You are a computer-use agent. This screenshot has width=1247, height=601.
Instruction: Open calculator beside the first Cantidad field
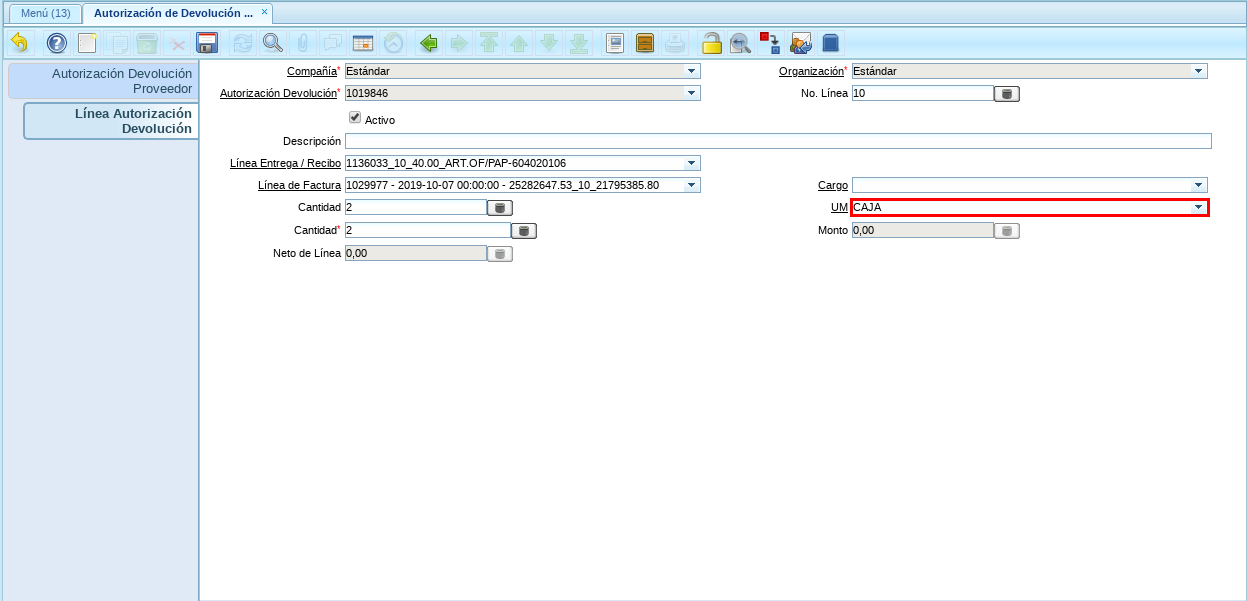pyautogui.click(x=500, y=208)
